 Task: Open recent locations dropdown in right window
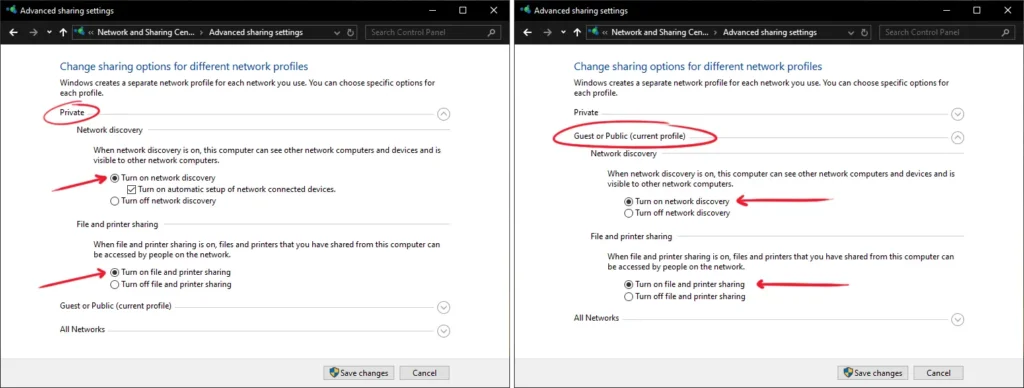[x=563, y=33]
